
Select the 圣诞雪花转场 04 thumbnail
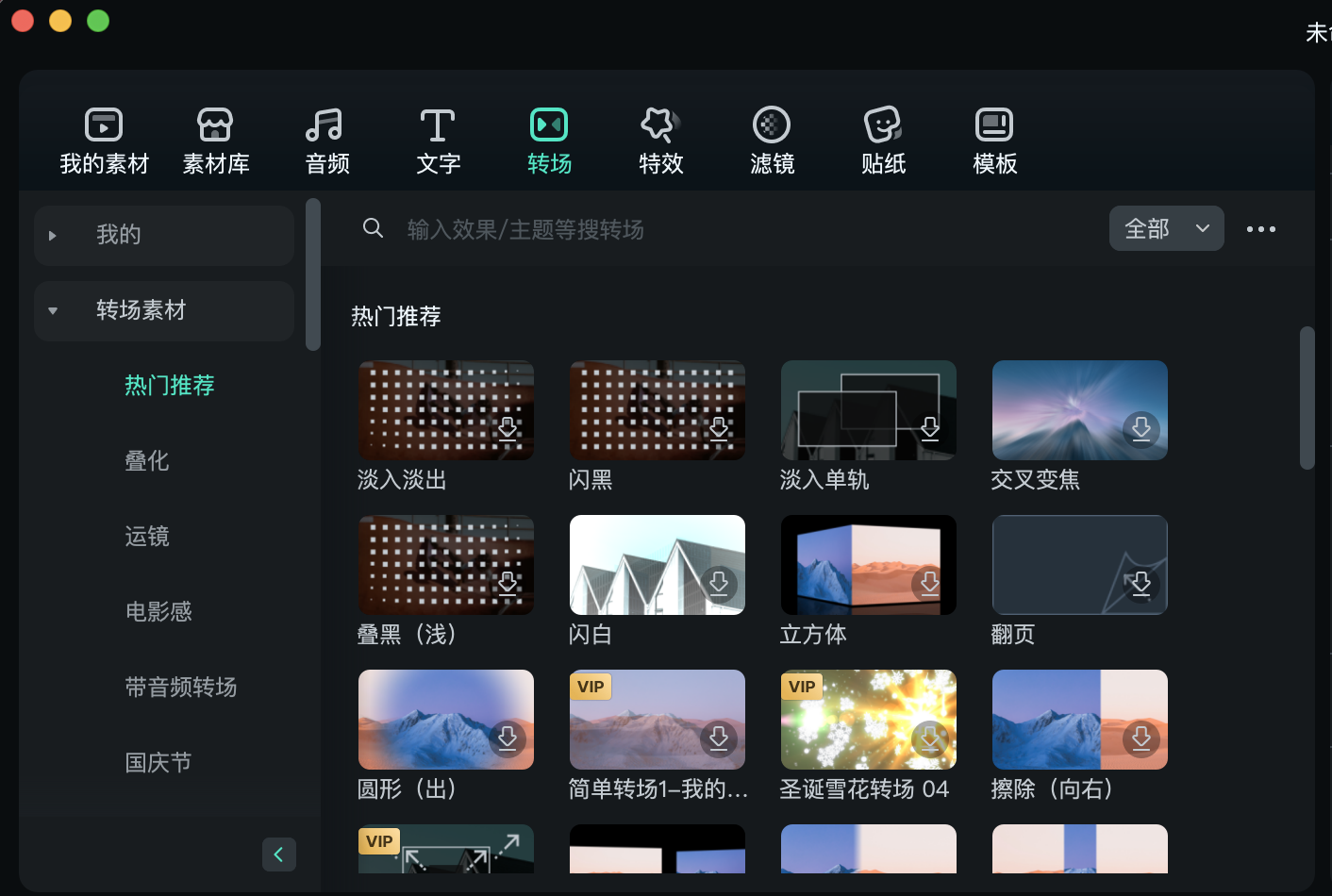pyautogui.click(x=868, y=719)
